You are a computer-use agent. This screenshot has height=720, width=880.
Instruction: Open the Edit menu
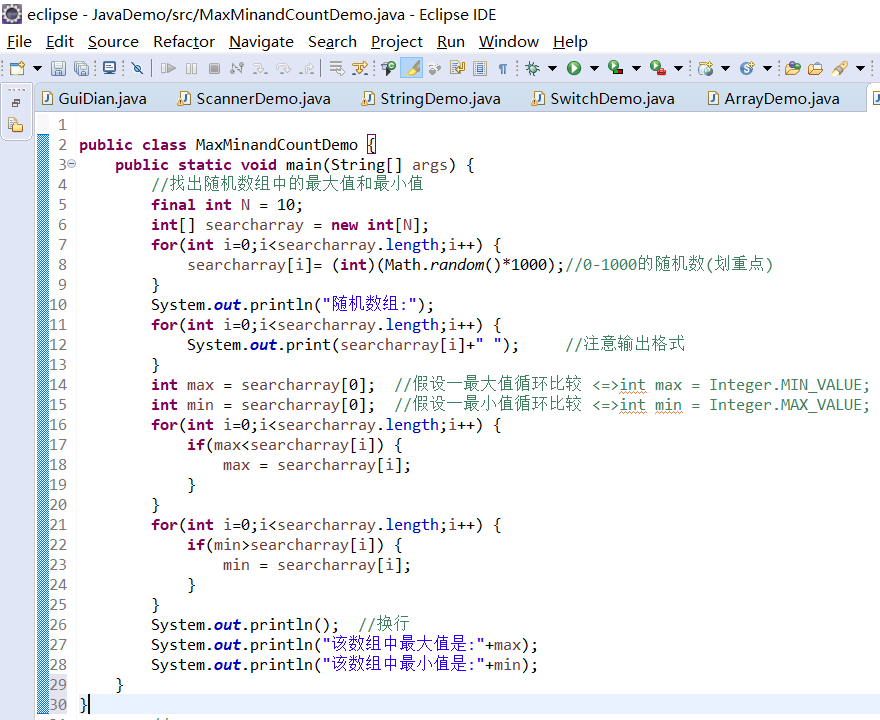pos(59,42)
